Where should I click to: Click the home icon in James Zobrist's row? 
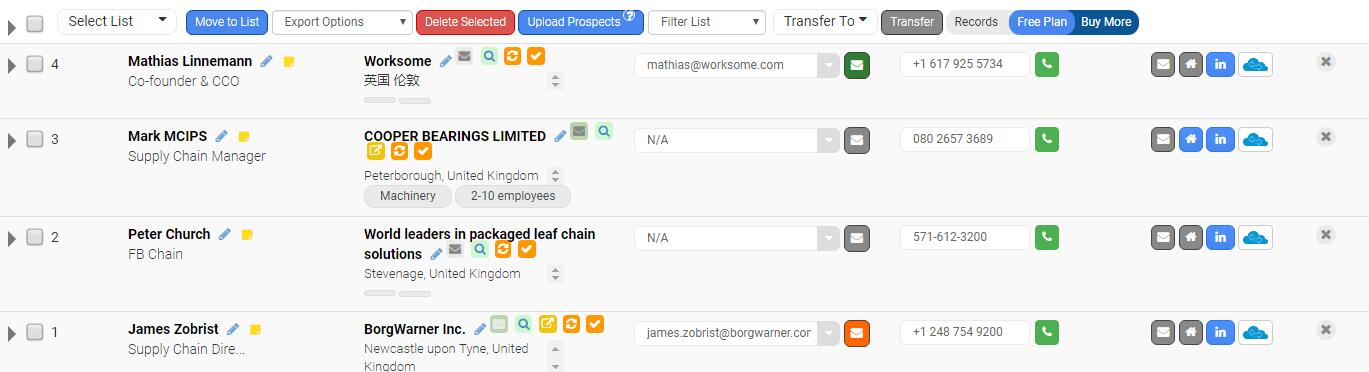point(1191,333)
